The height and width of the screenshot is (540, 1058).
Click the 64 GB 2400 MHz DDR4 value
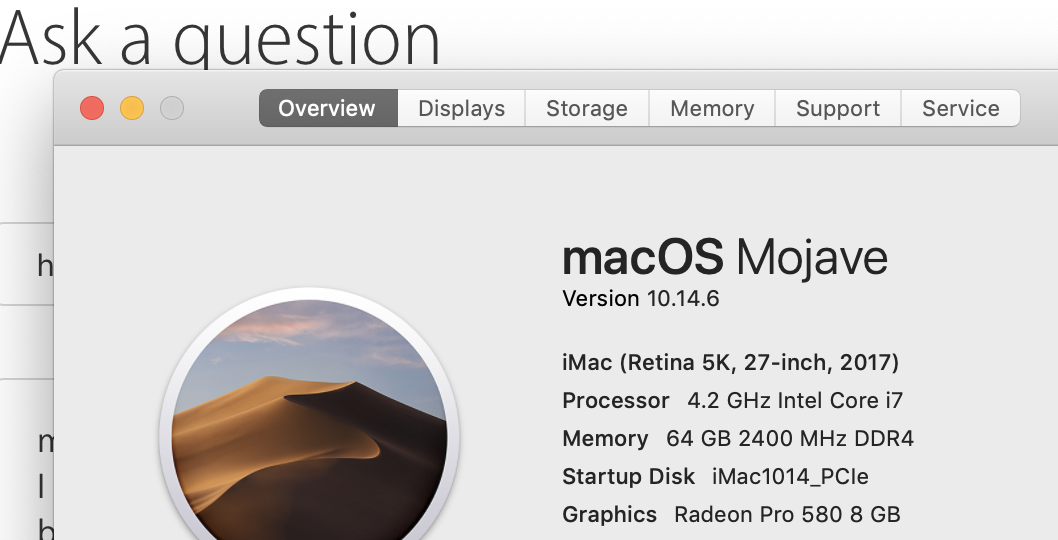click(x=789, y=438)
